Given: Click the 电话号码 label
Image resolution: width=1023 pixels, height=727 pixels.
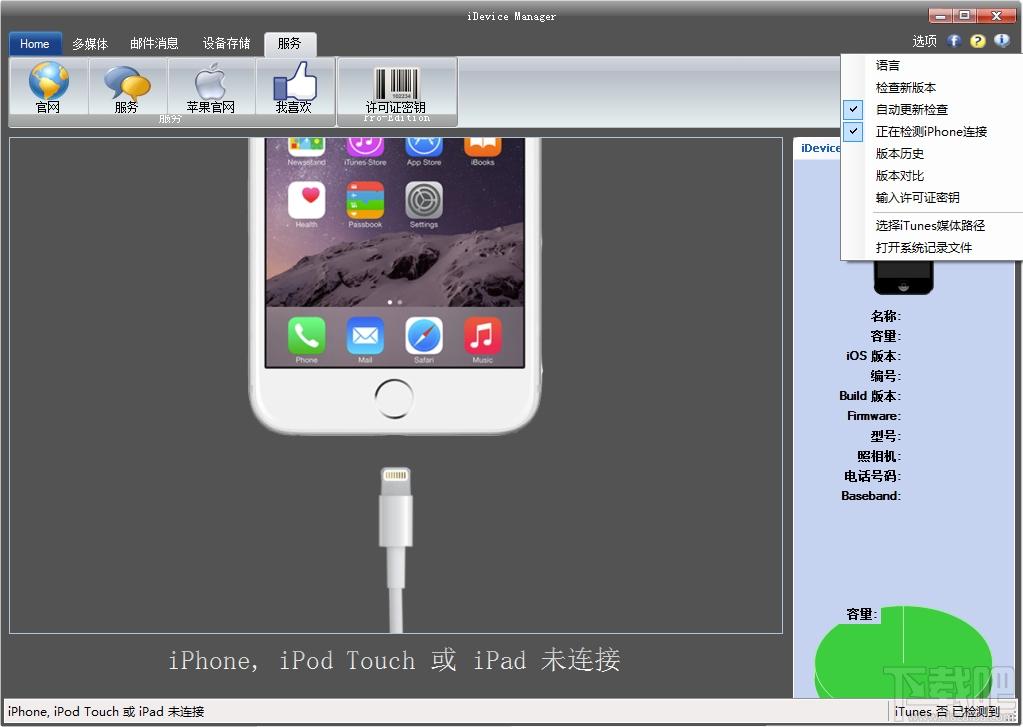Looking at the screenshot, I should coord(872,476).
